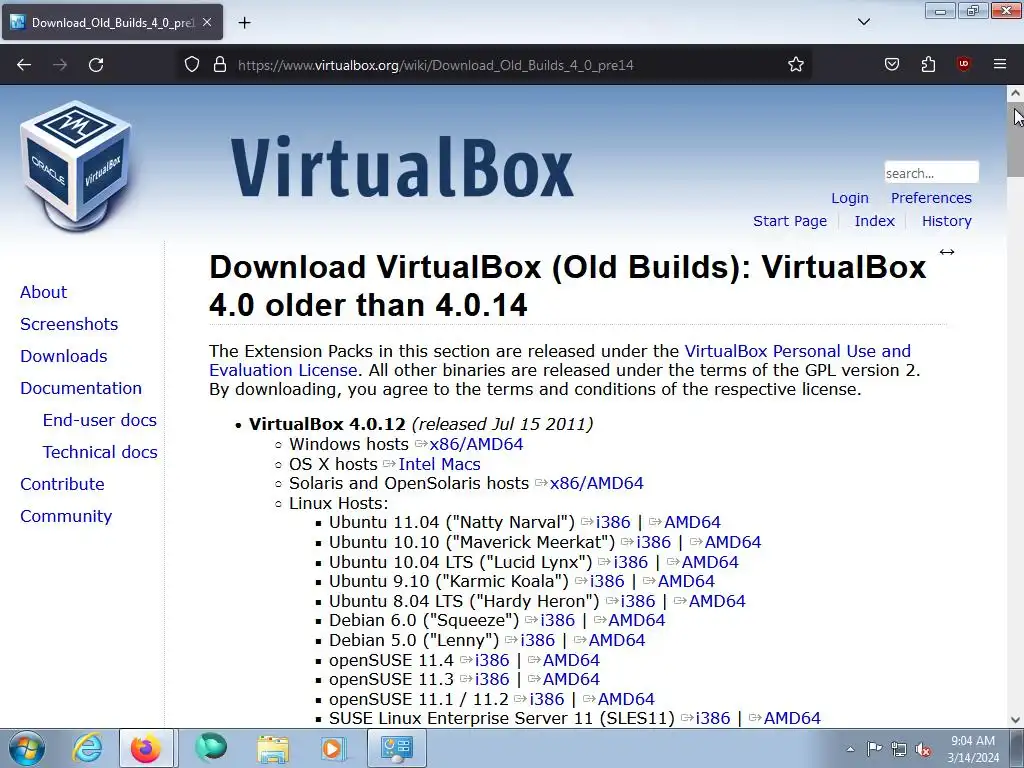Open the Pocket save icon

tap(892, 64)
